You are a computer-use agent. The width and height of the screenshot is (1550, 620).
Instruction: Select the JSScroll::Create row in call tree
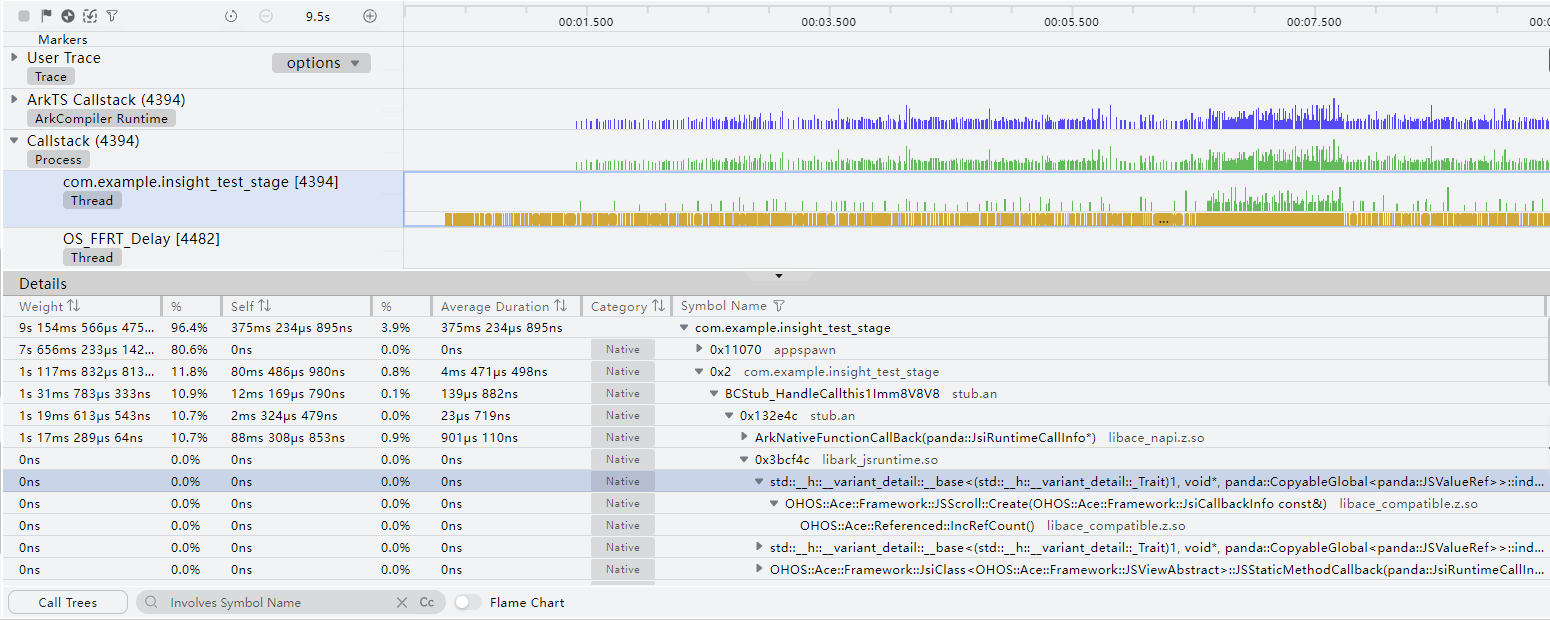[x=1055, y=504]
